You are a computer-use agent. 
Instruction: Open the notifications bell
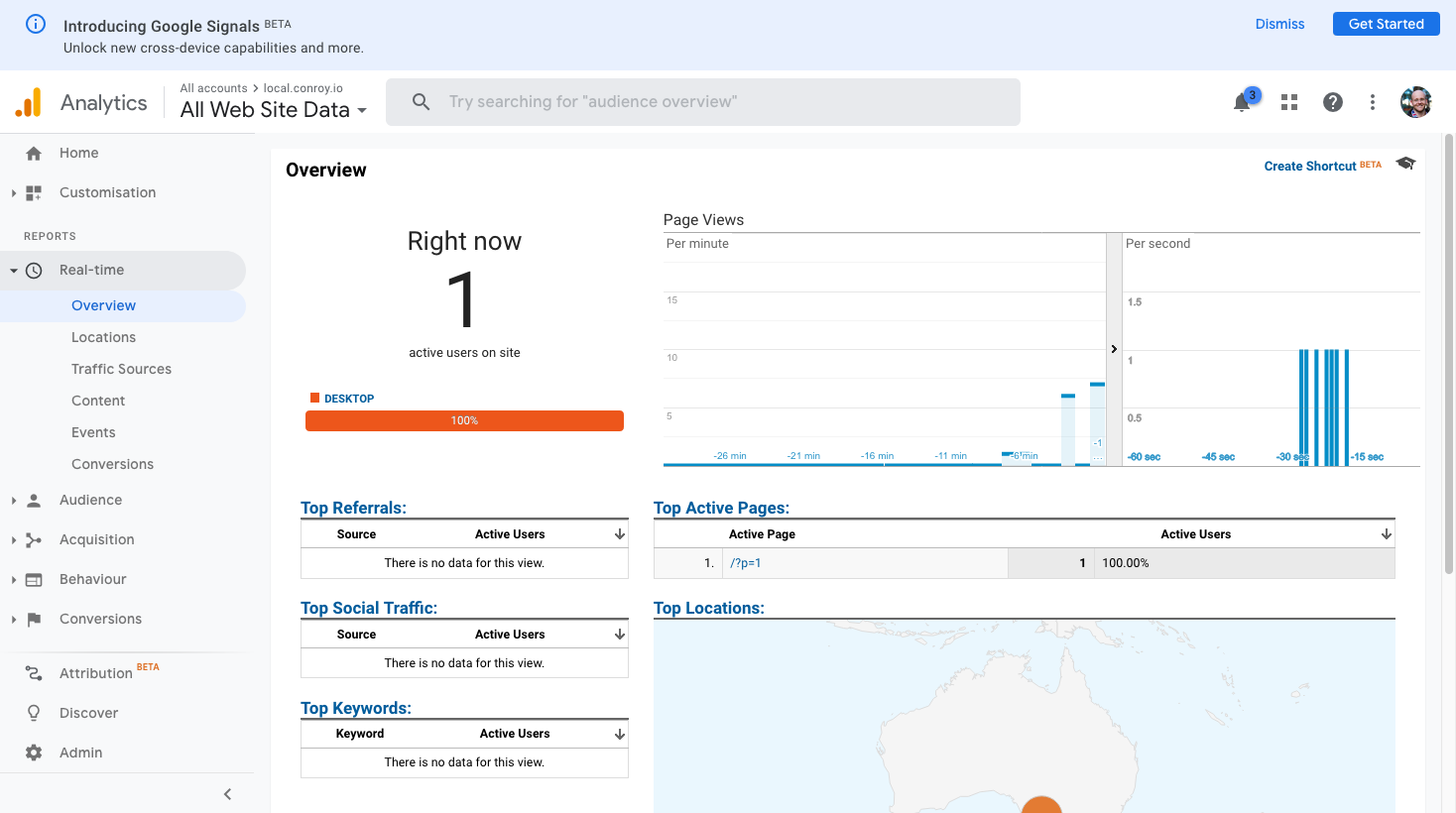[1243, 101]
